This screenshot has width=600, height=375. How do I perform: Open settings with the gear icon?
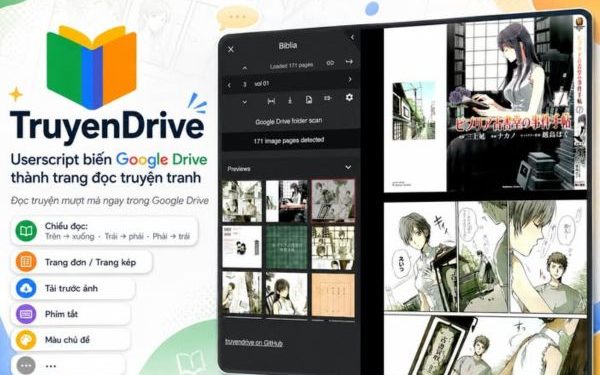[x=349, y=97]
